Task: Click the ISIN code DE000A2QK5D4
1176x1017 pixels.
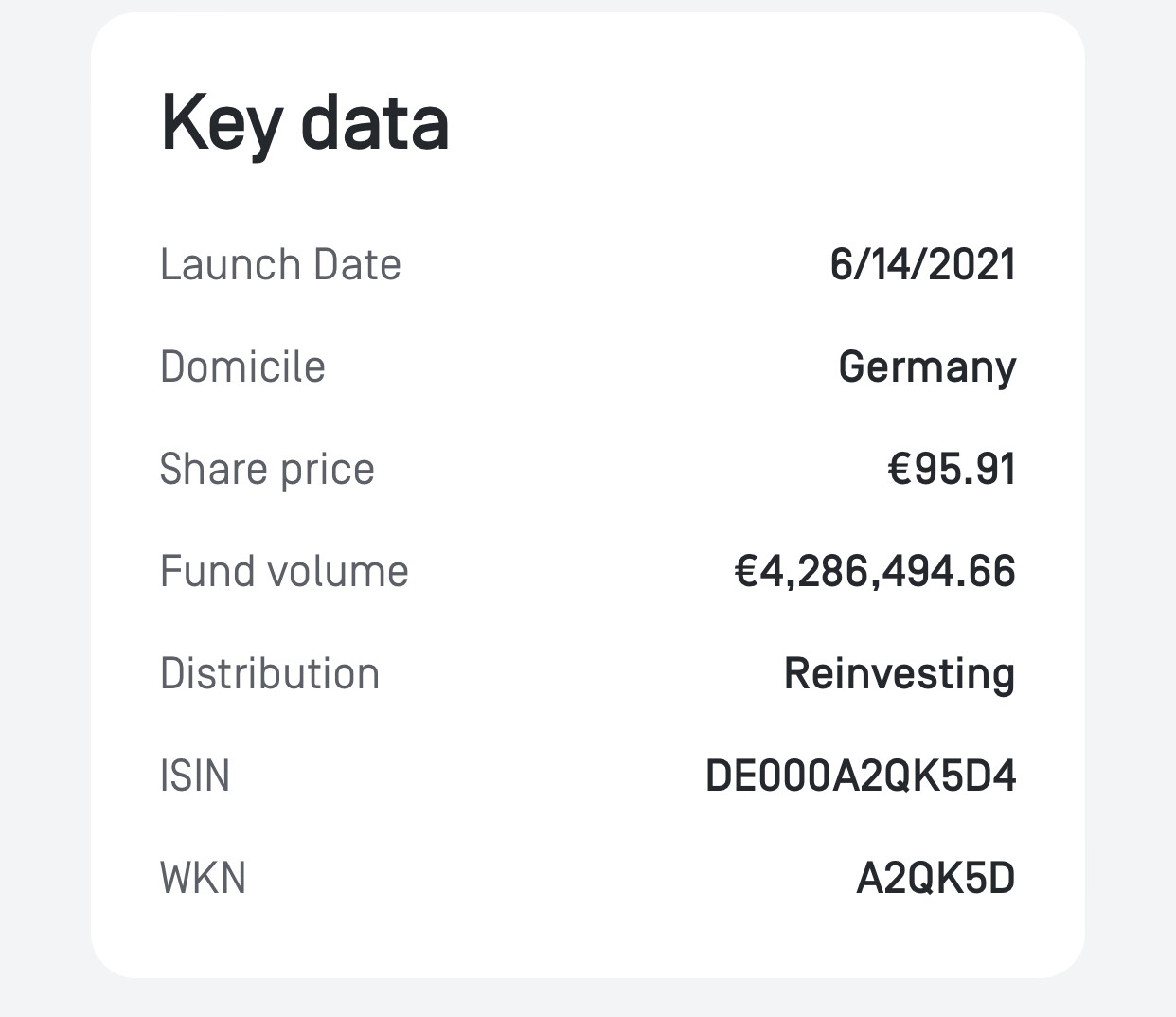Action: [861, 776]
